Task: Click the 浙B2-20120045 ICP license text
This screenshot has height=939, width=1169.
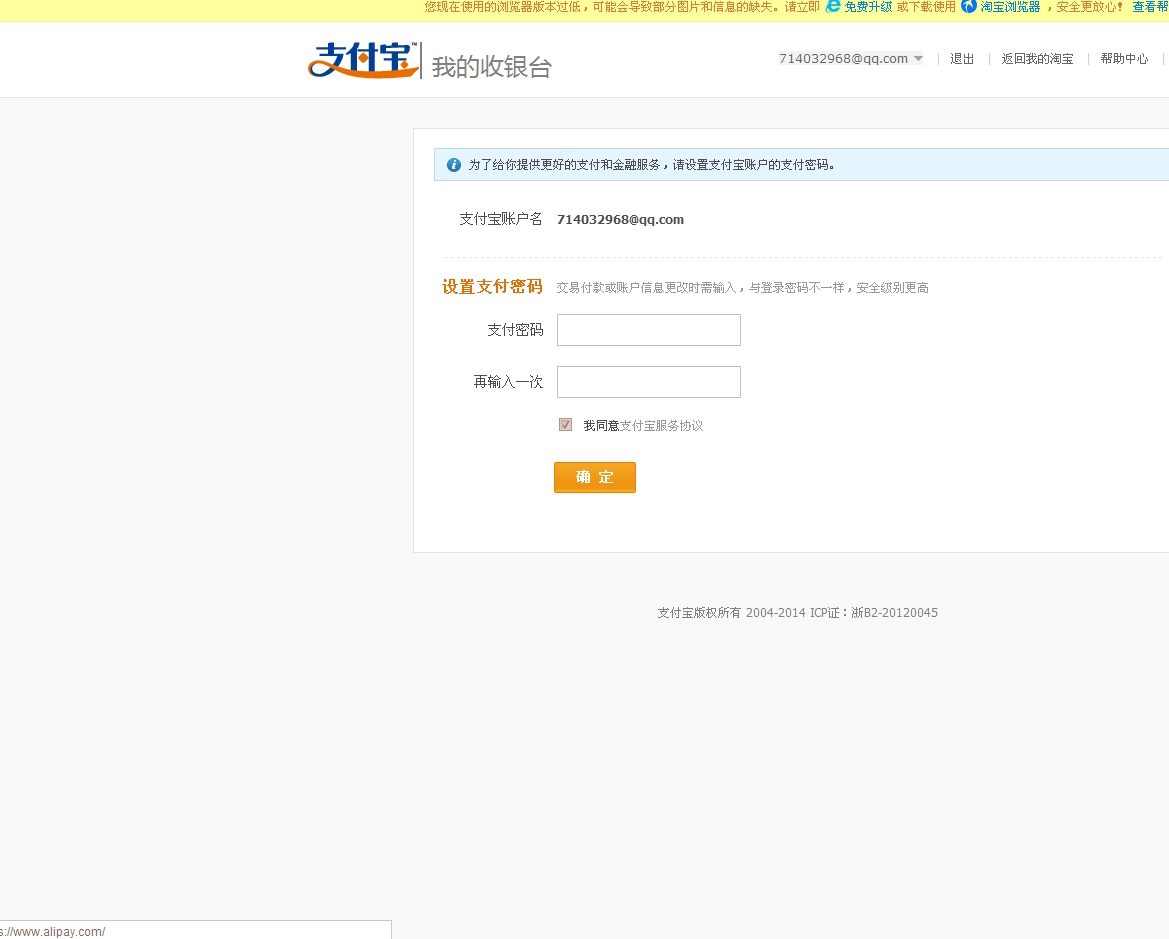Action: tap(896, 612)
